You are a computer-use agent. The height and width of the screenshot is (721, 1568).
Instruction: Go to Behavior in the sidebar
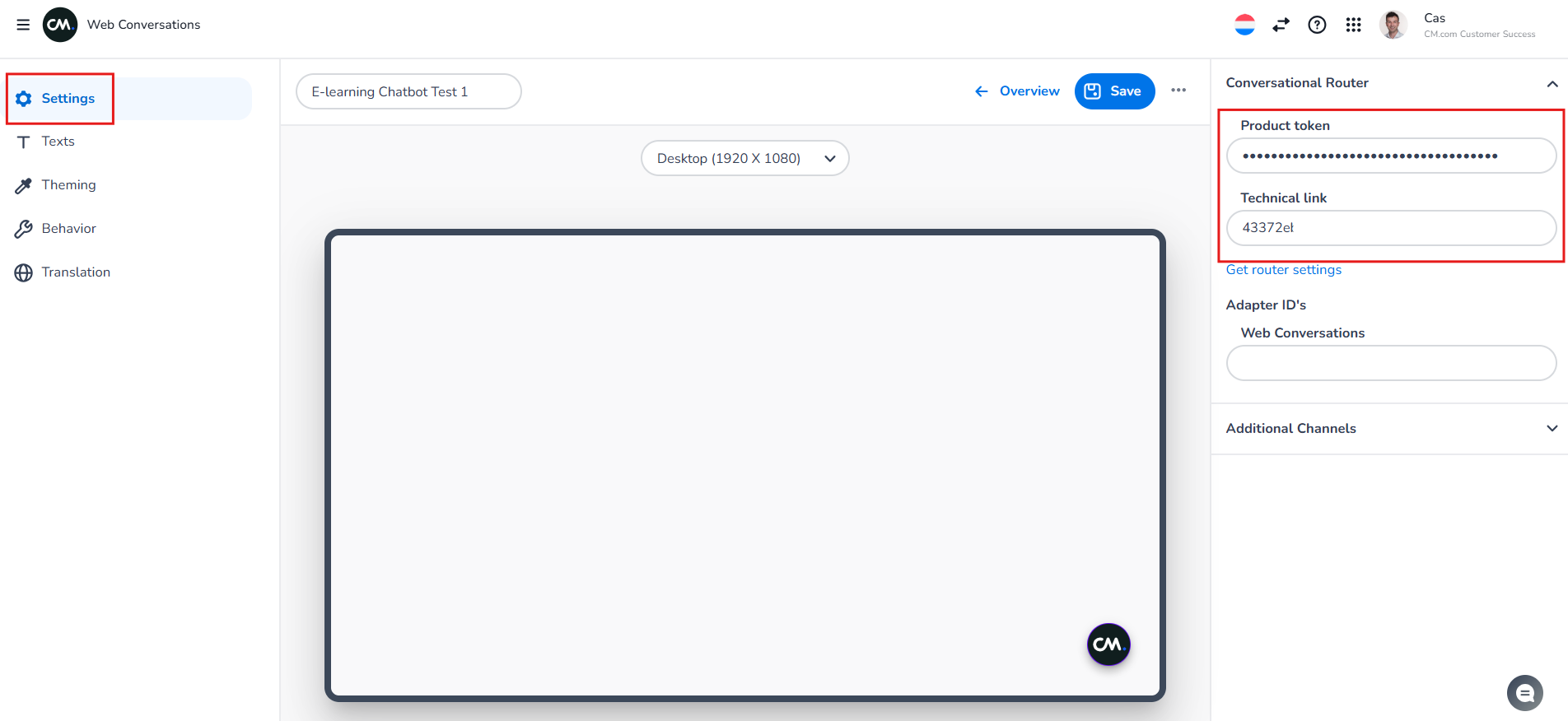[68, 229]
